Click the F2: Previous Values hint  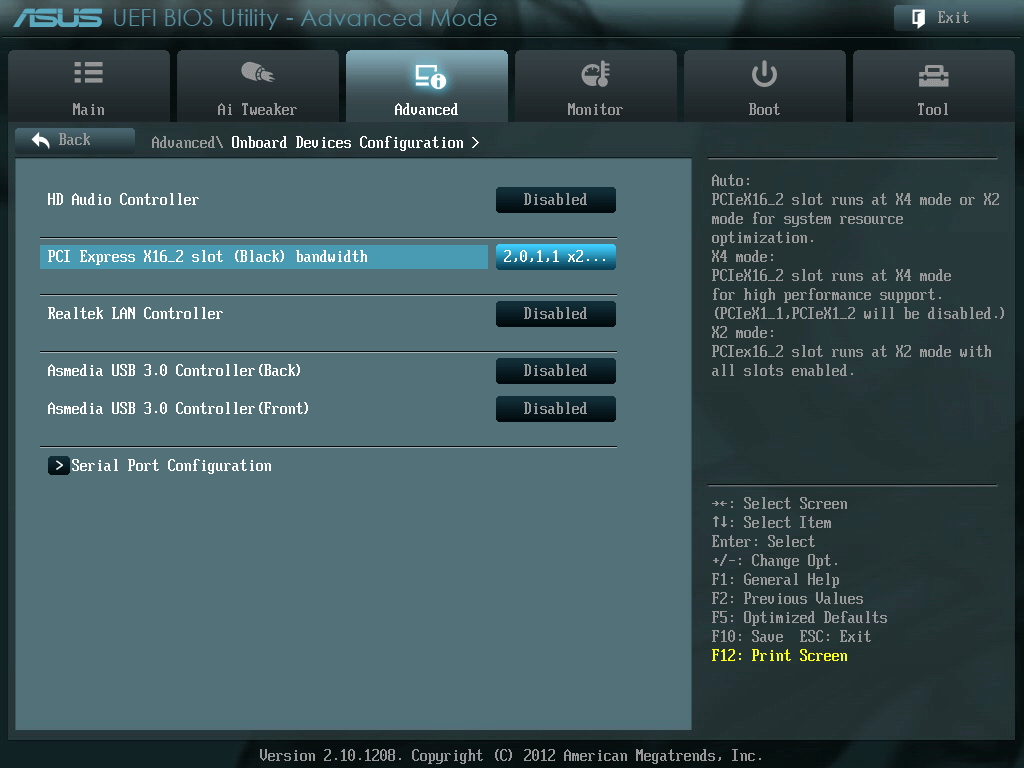point(787,598)
